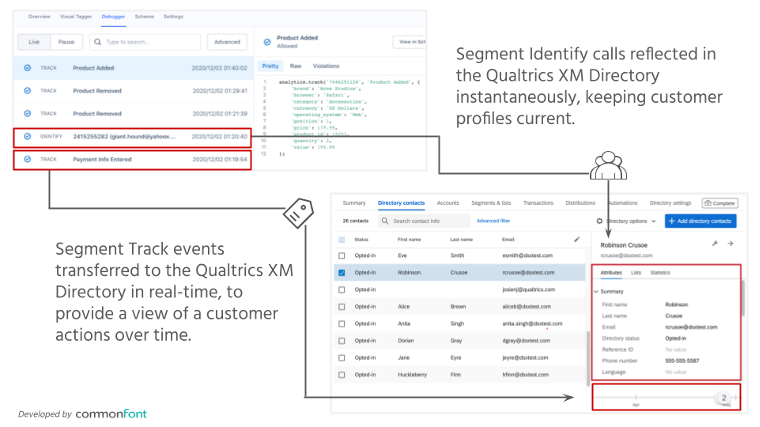The height and width of the screenshot is (427, 760).
Task: Sort by the Email column header
Action: coord(508,239)
